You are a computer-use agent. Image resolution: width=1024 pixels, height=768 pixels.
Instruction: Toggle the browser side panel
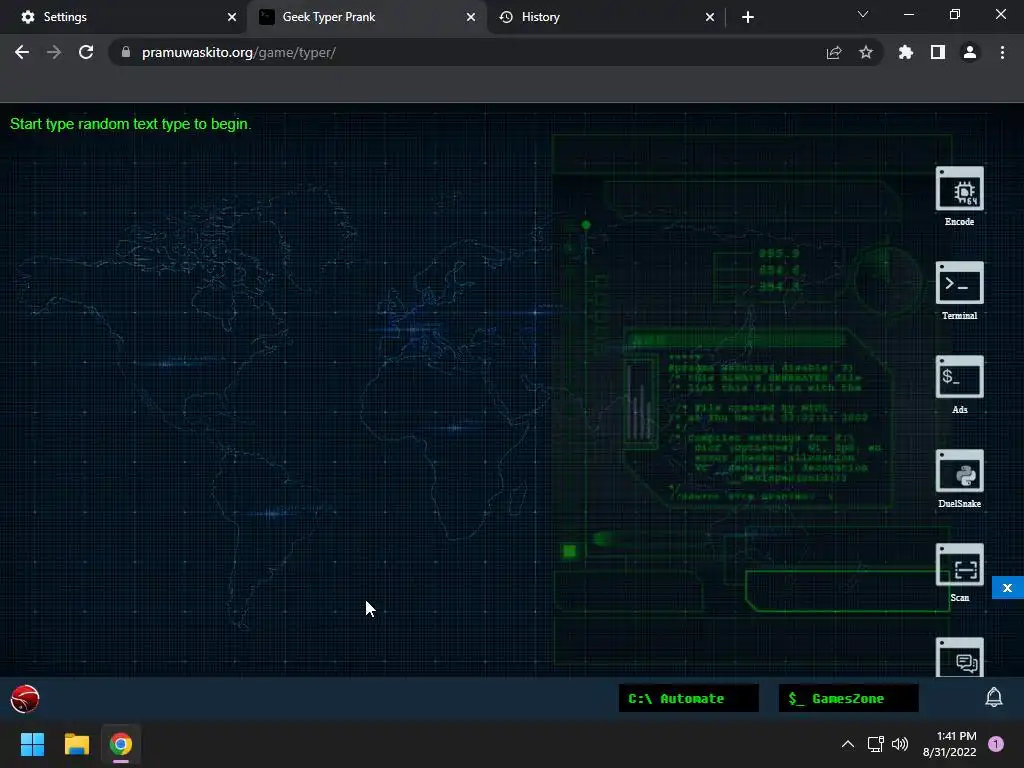938,52
